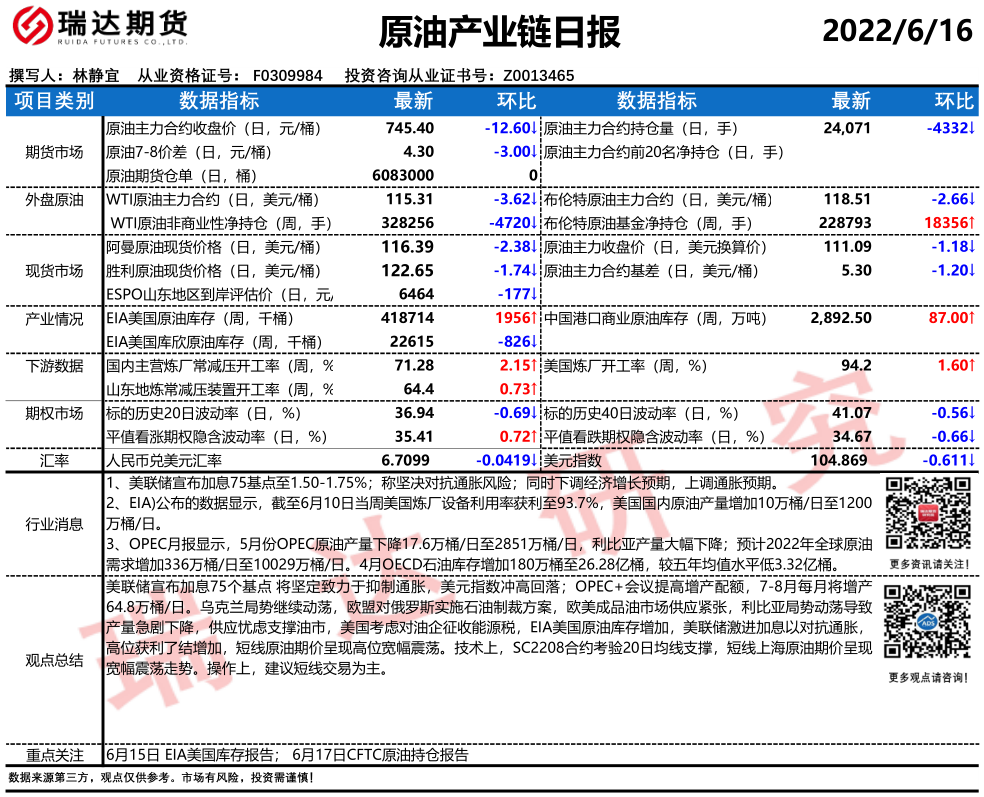The width and height of the screenshot is (984, 797).
Task: Click the 观点总结 section label
Action: (54, 660)
